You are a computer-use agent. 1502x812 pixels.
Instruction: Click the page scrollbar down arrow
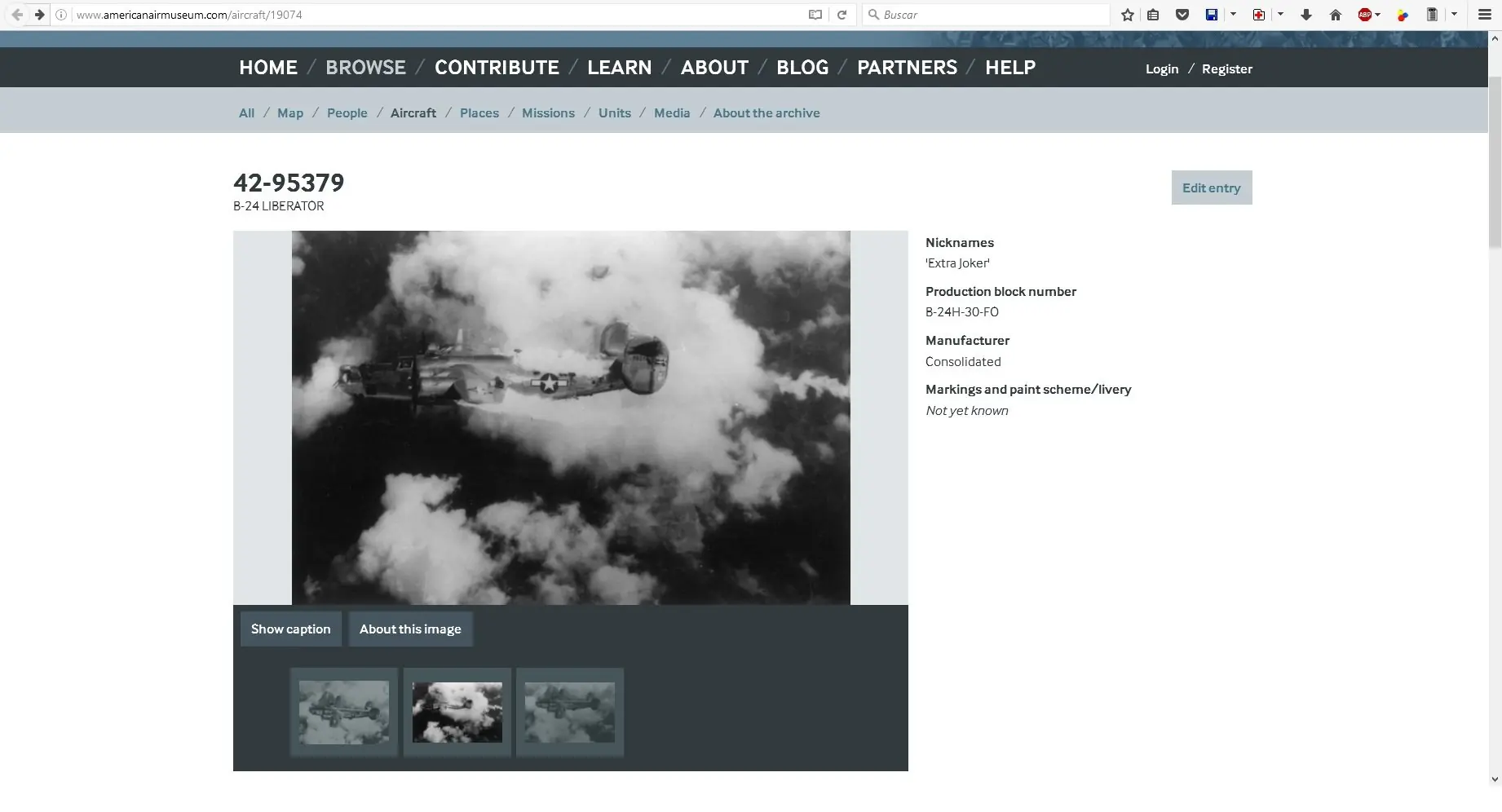pos(1495,779)
